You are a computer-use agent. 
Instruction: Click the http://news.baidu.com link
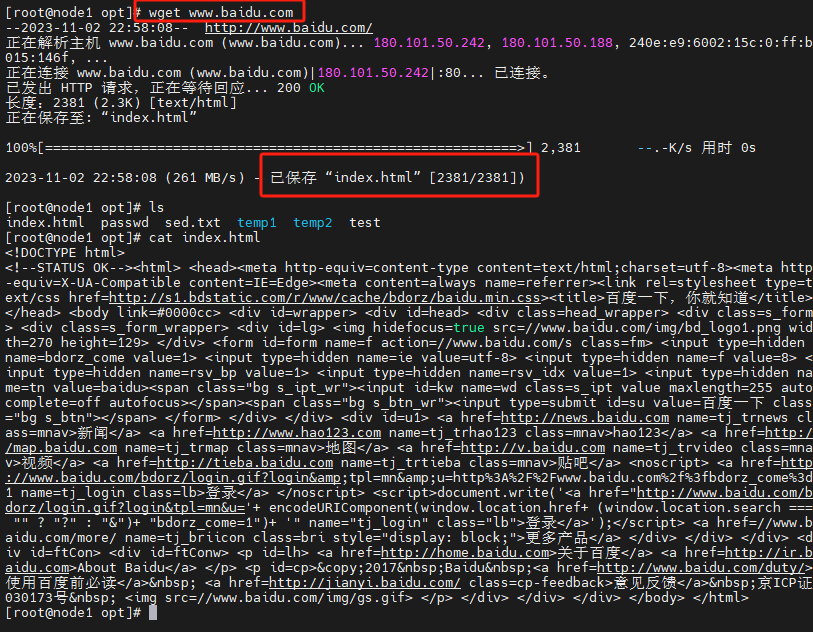[x=585, y=417]
